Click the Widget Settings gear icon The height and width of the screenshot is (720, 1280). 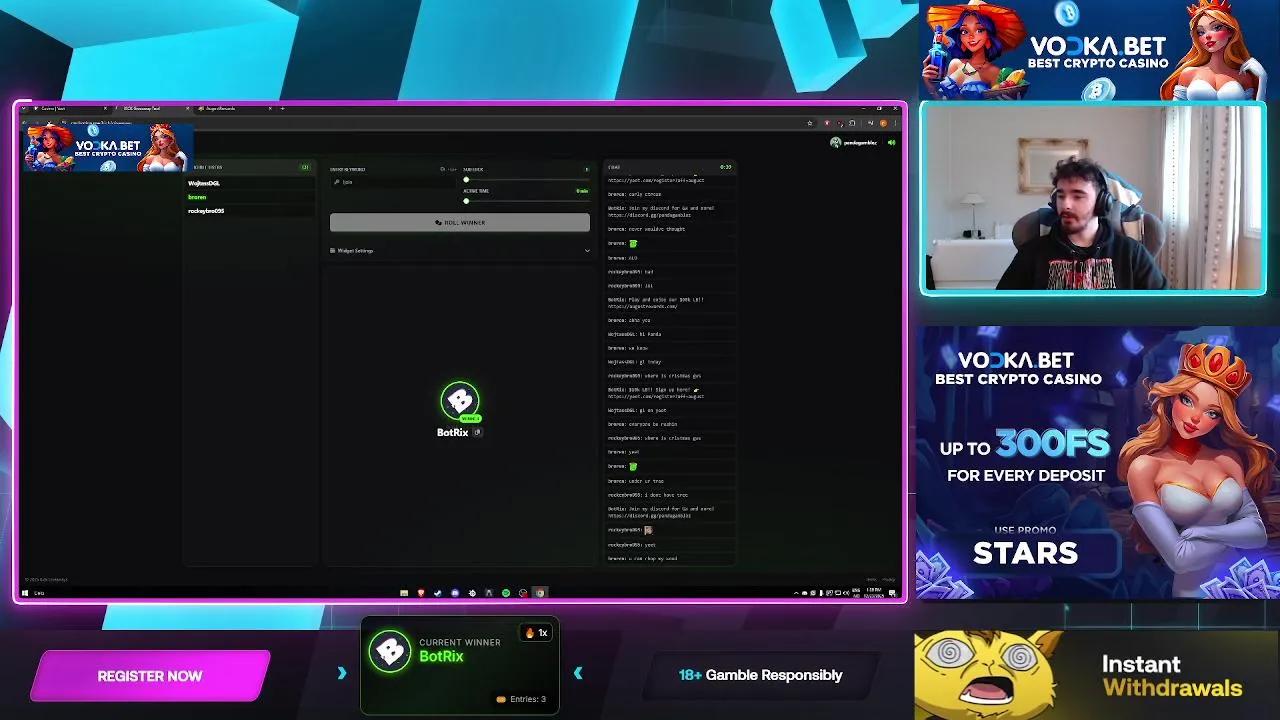coord(333,250)
